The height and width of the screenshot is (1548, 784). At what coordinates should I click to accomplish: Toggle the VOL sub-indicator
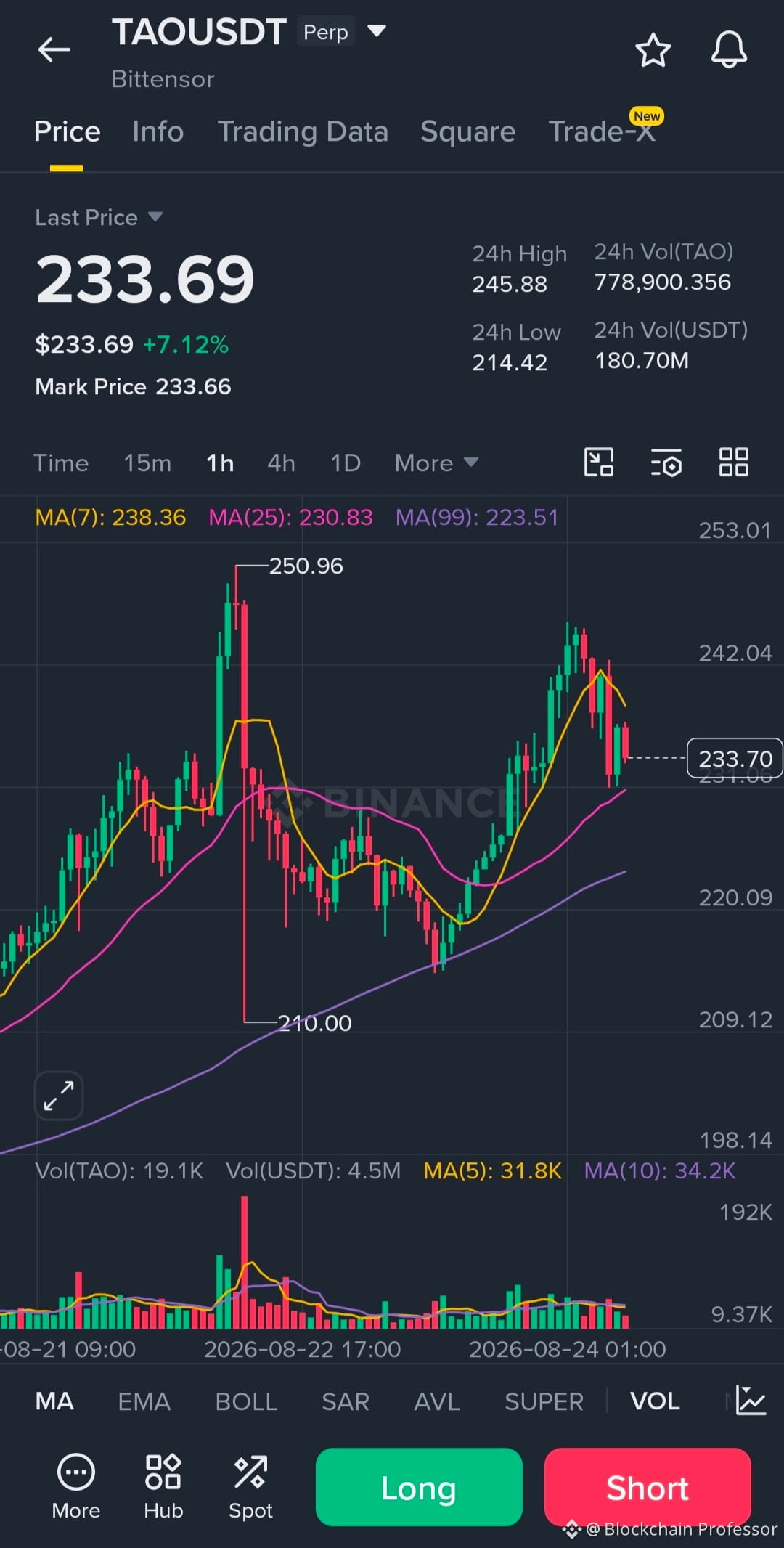pyautogui.click(x=655, y=1401)
